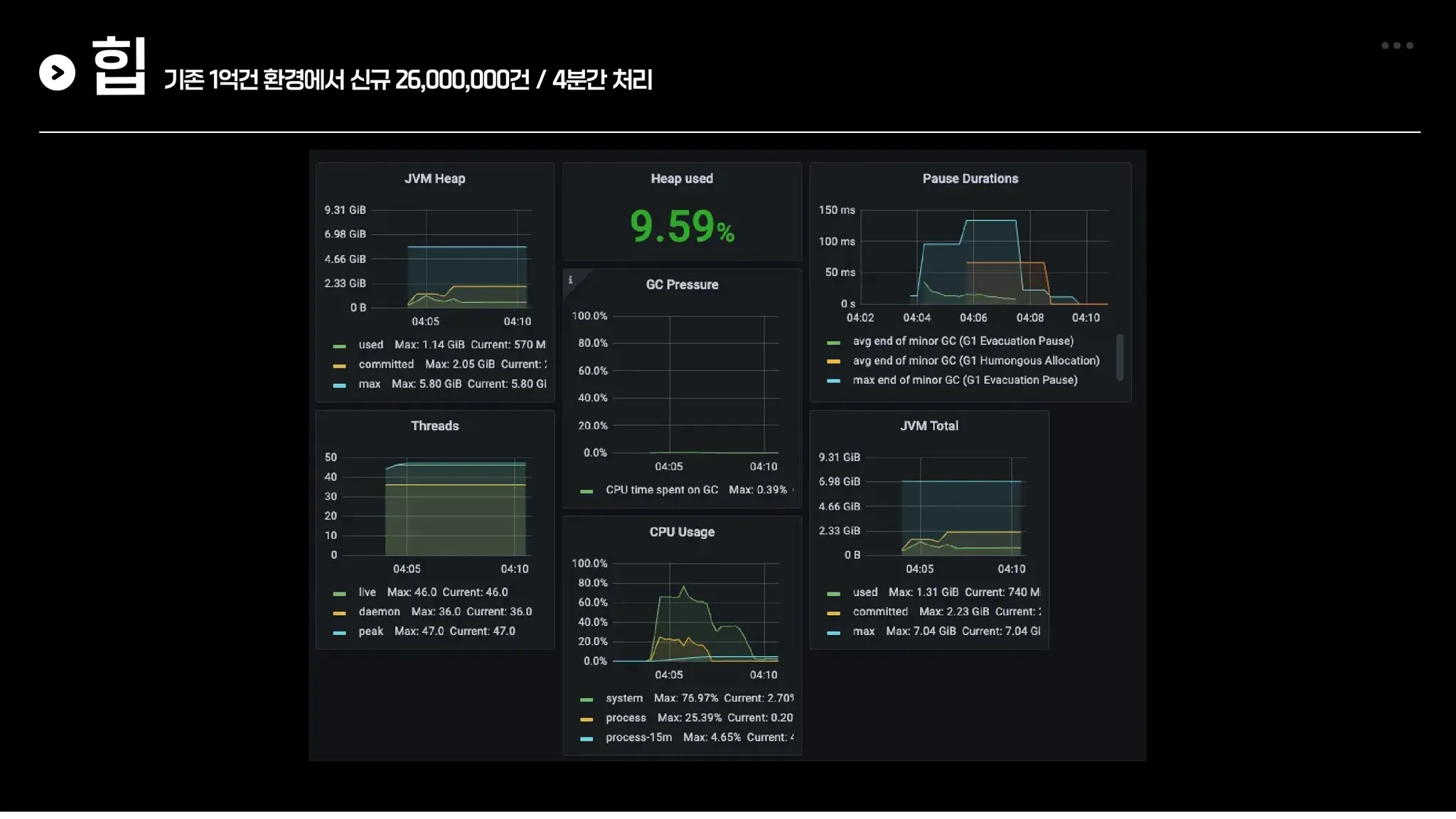Open the CPU Usage panel title menu

click(x=681, y=532)
